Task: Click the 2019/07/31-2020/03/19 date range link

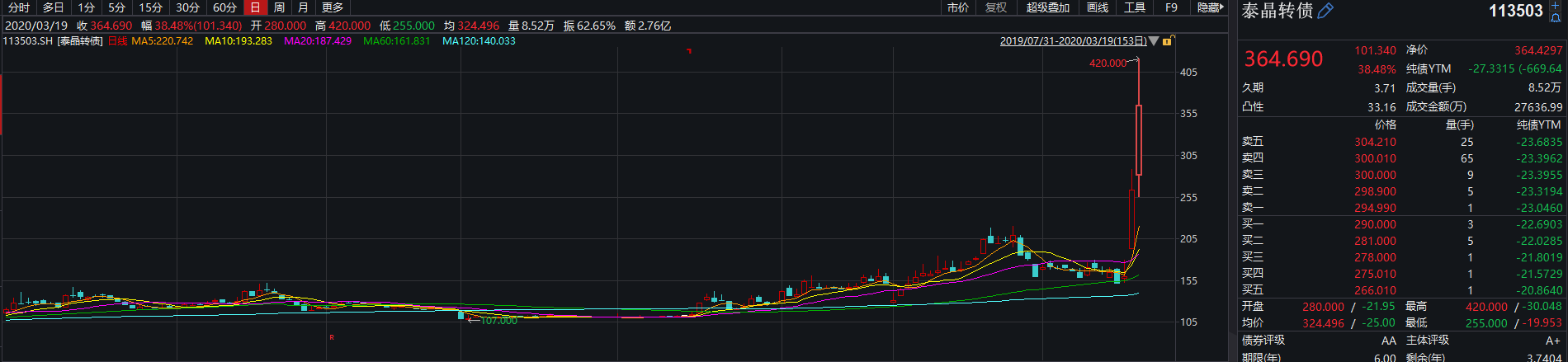Action: click(1073, 40)
